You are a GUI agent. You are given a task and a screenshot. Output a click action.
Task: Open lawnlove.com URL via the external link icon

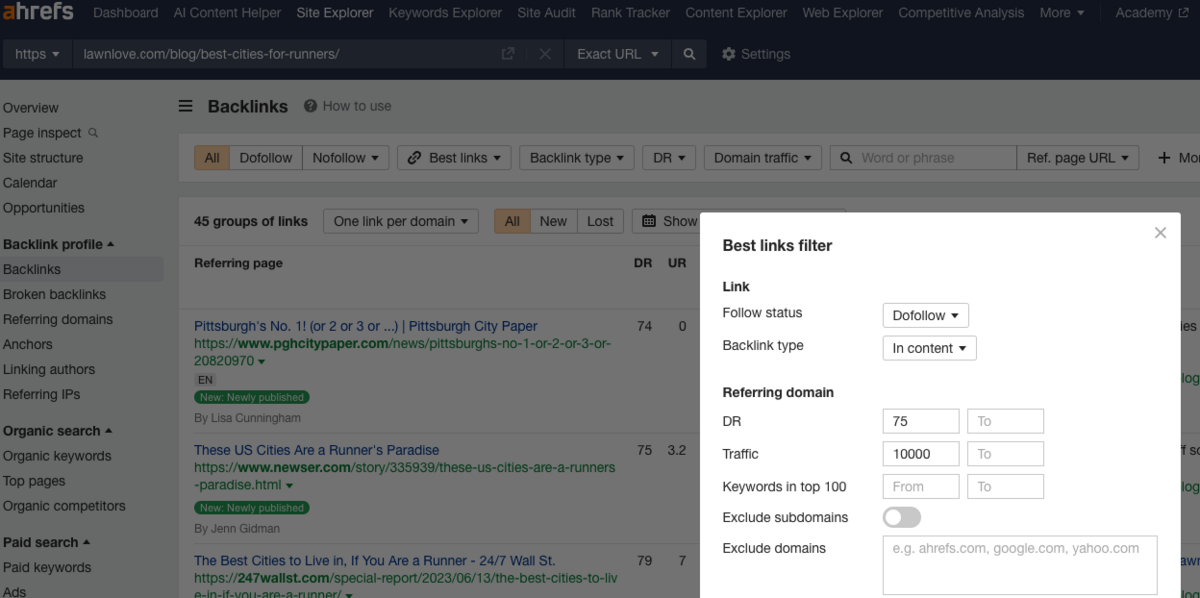(x=507, y=53)
